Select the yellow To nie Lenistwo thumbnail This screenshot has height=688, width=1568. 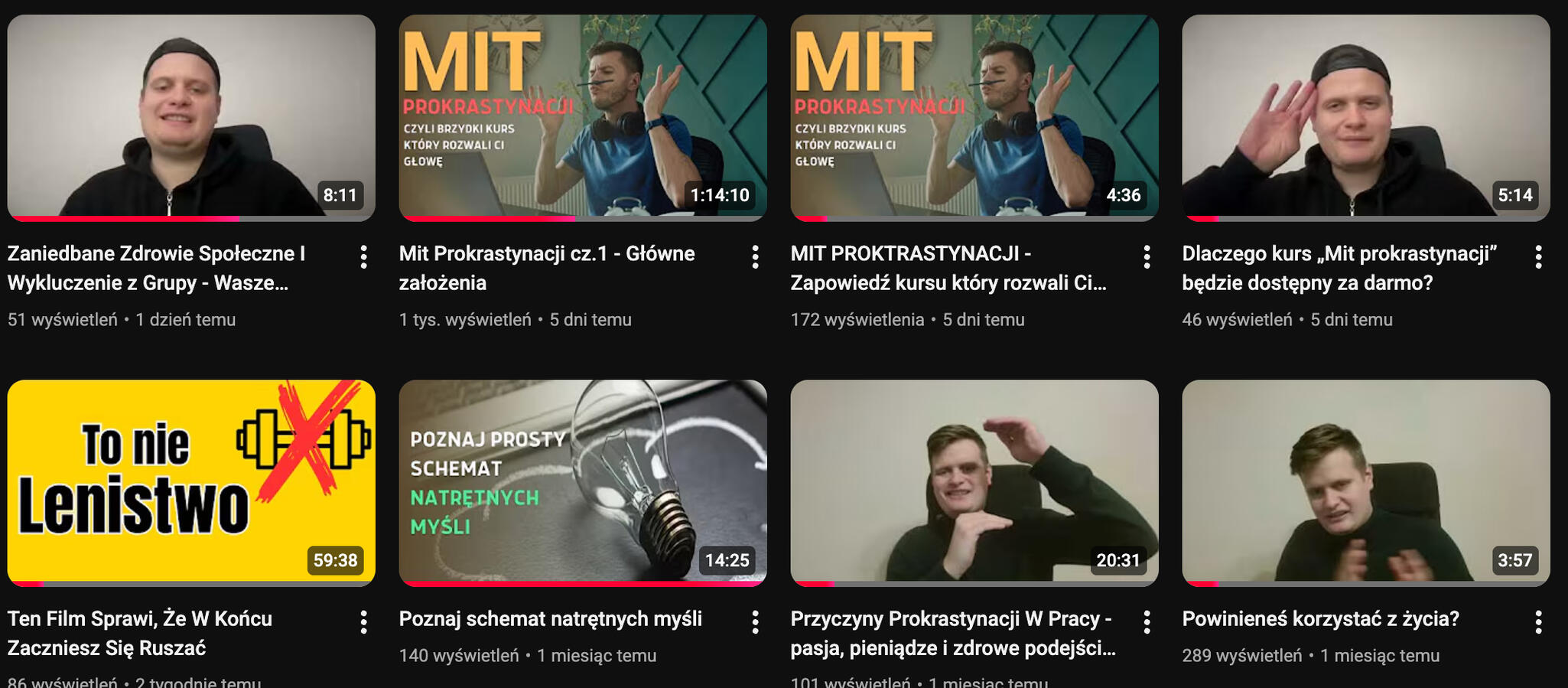(x=191, y=483)
